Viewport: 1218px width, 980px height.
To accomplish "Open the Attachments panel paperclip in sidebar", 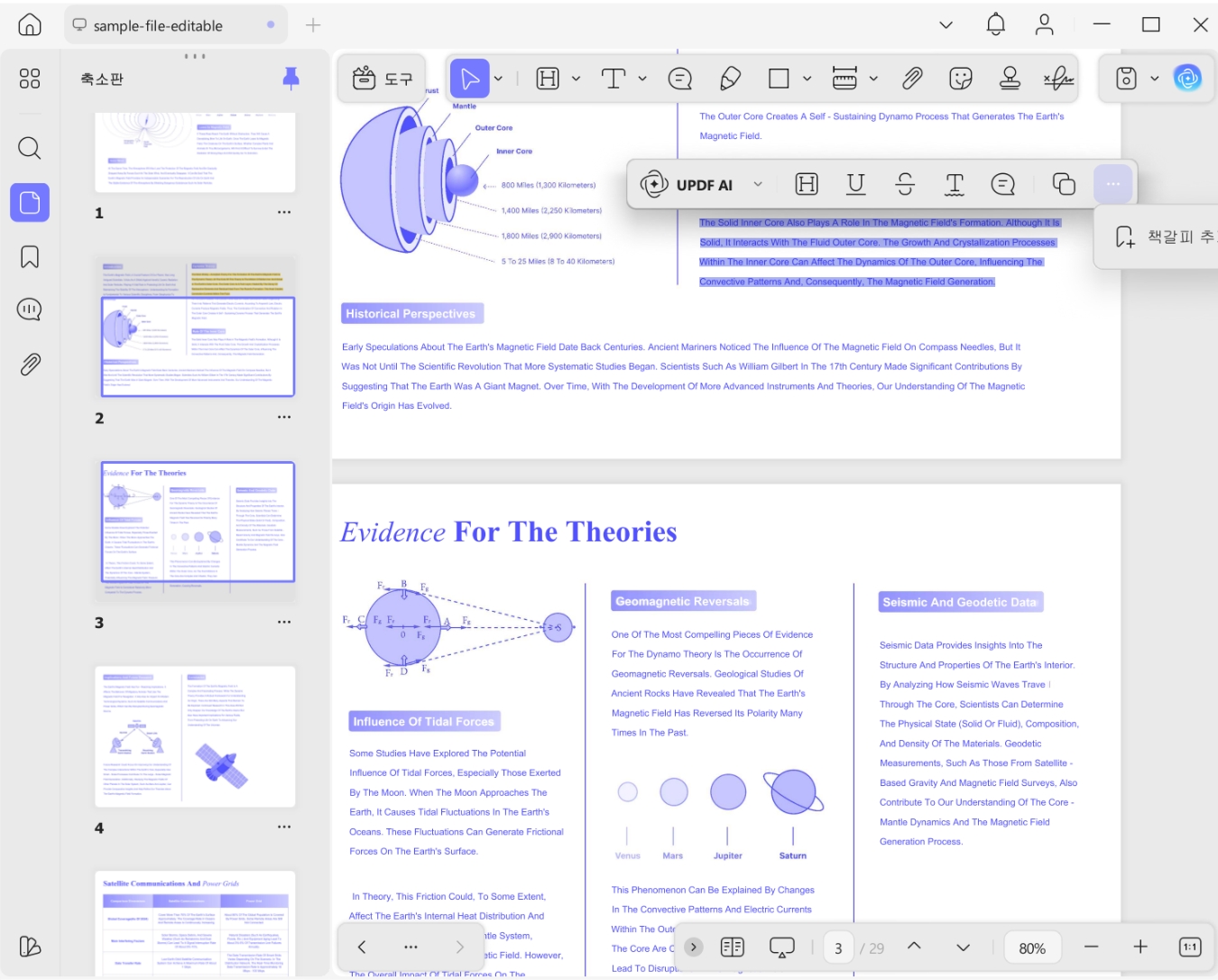I will 30,365.
